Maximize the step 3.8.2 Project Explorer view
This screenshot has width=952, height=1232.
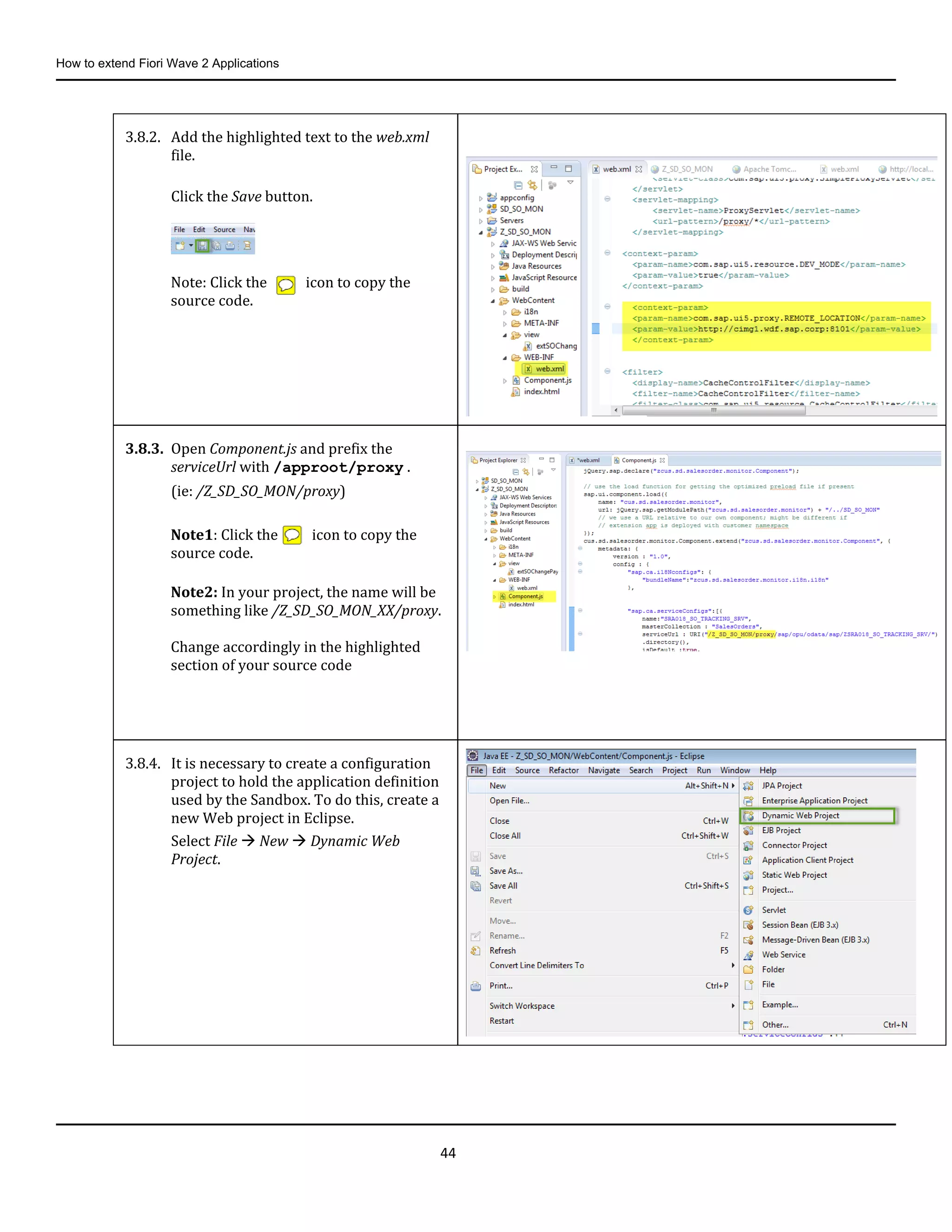point(569,169)
